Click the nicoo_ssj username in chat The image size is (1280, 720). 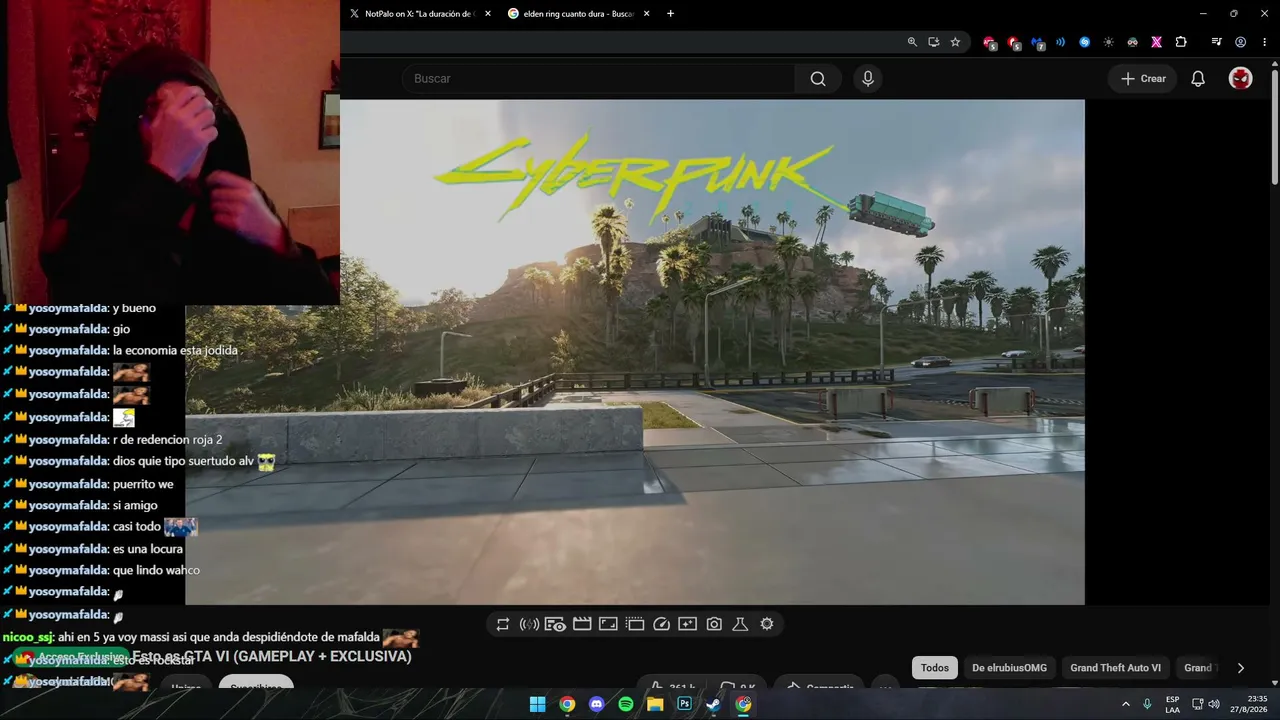[28, 637]
